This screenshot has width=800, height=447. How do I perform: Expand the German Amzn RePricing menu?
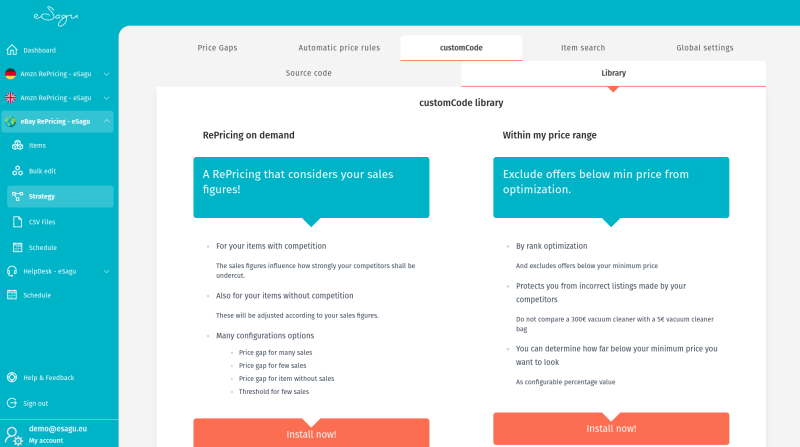[107, 74]
